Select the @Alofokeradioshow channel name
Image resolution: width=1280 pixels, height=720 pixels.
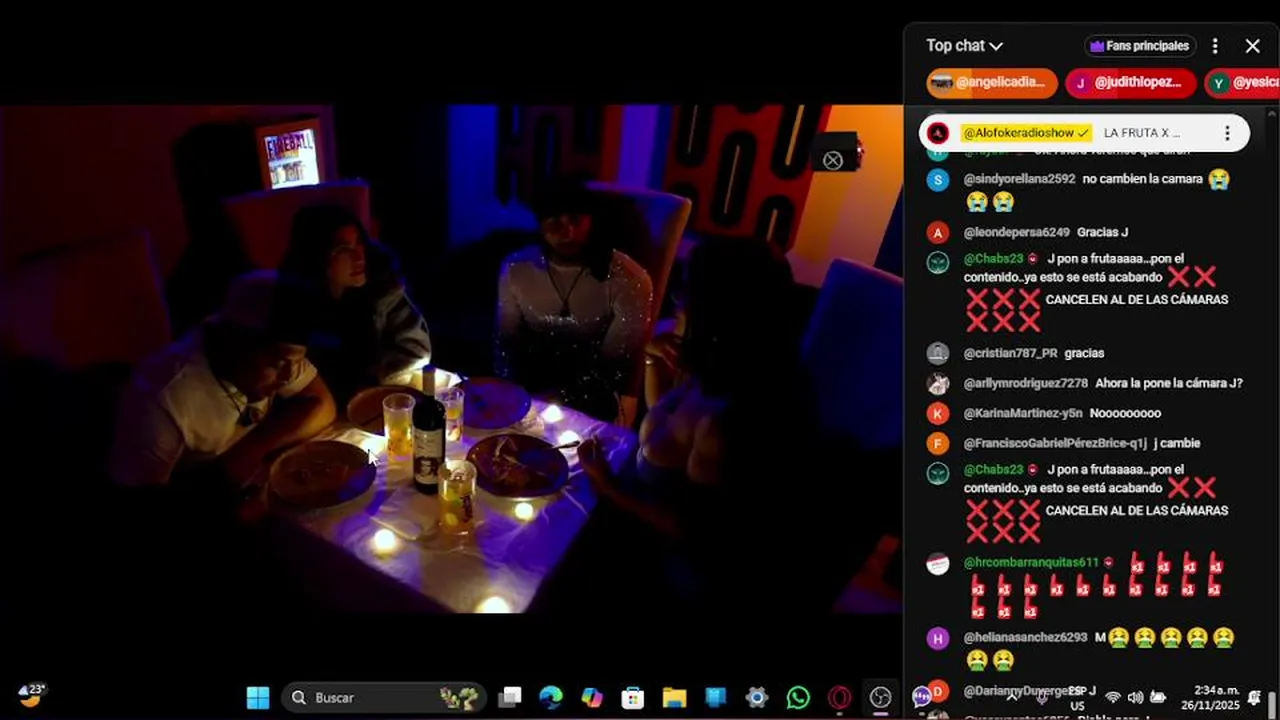coord(1025,133)
